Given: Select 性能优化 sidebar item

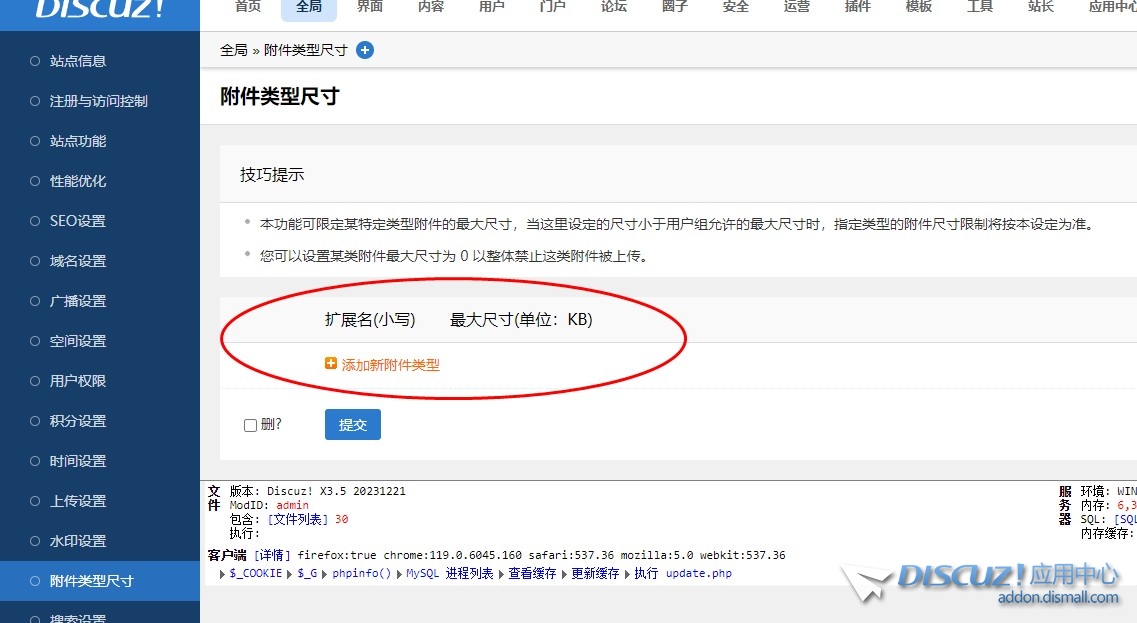Looking at the screenshot, I should (x=78, y=181).
